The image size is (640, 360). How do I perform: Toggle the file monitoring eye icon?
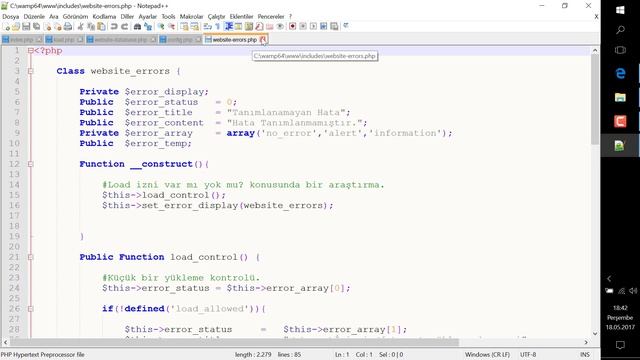pyautogui.click(x=280, y=27)
